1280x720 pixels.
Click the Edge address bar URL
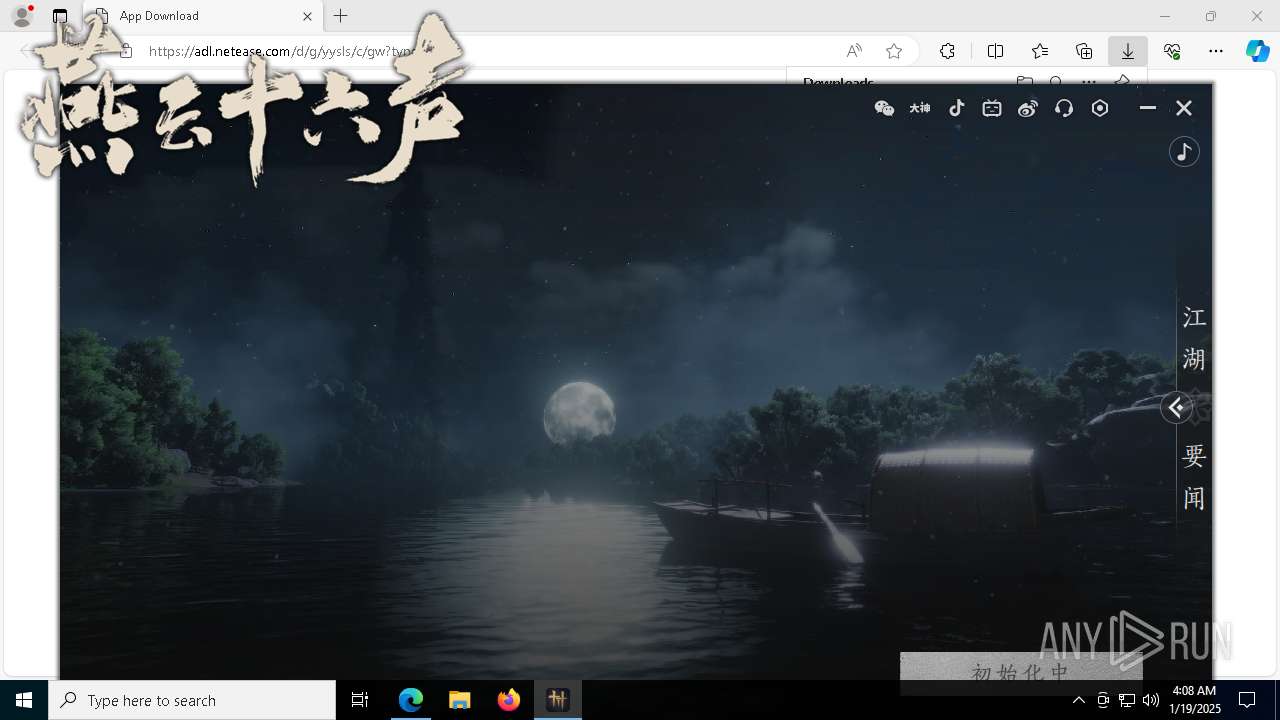[282, 51]
